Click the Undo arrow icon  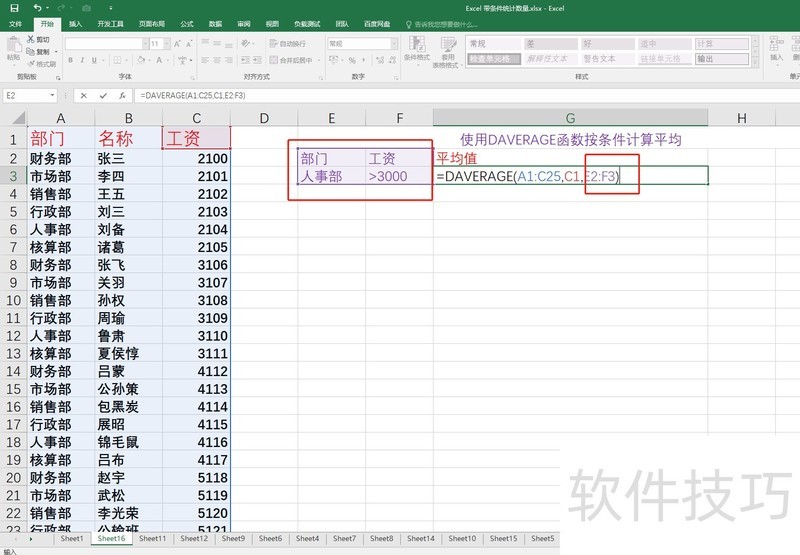coord(37,8)
